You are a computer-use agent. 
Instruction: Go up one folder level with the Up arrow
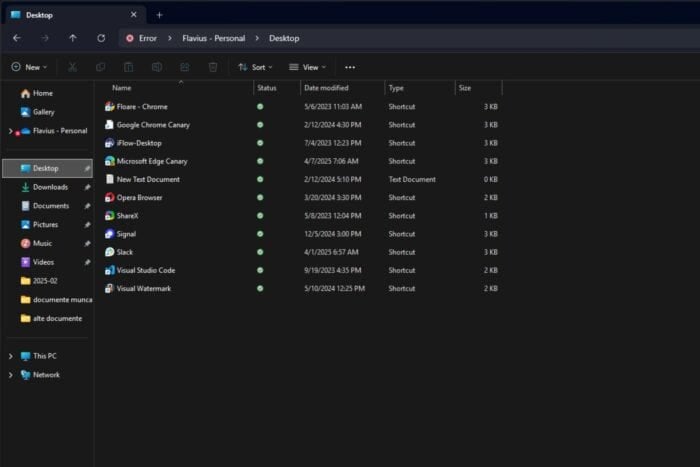pos(73,38)
